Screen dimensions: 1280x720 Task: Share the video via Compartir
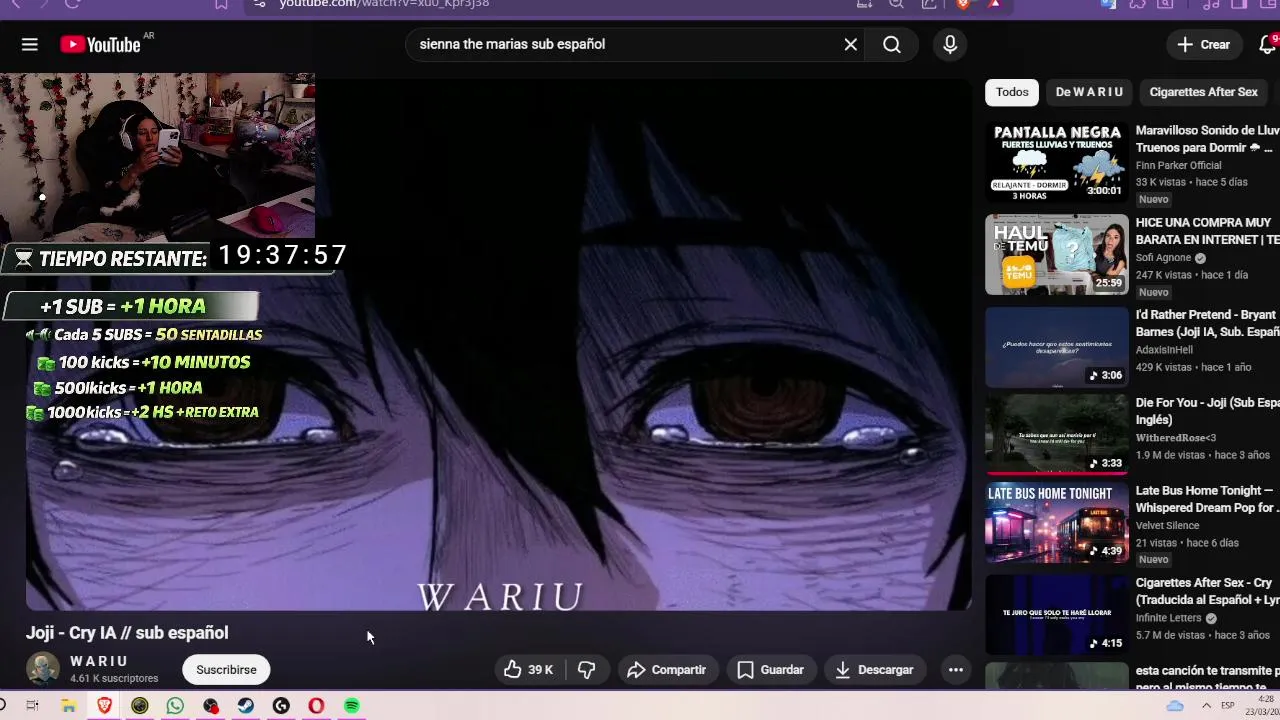666,670
